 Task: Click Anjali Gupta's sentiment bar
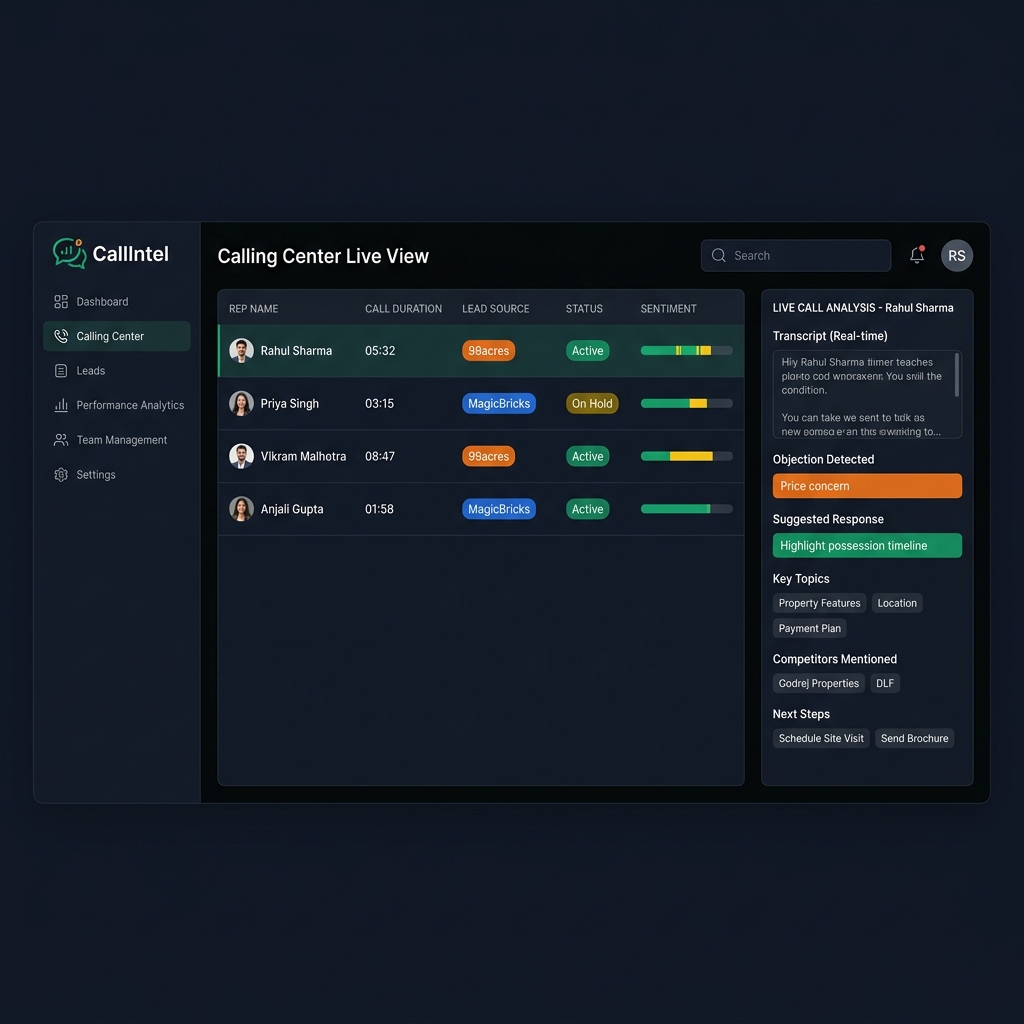pos(686,509)
